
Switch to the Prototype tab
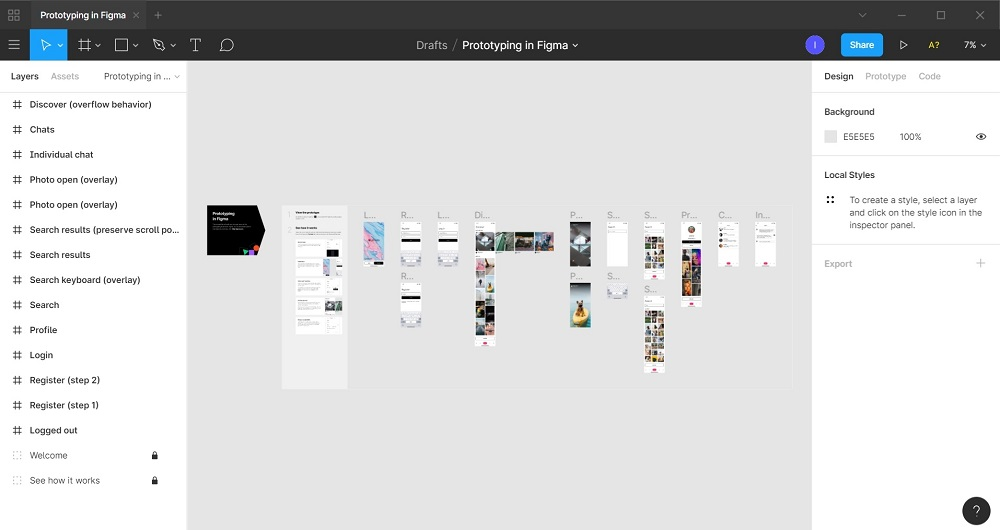(885, 77)
